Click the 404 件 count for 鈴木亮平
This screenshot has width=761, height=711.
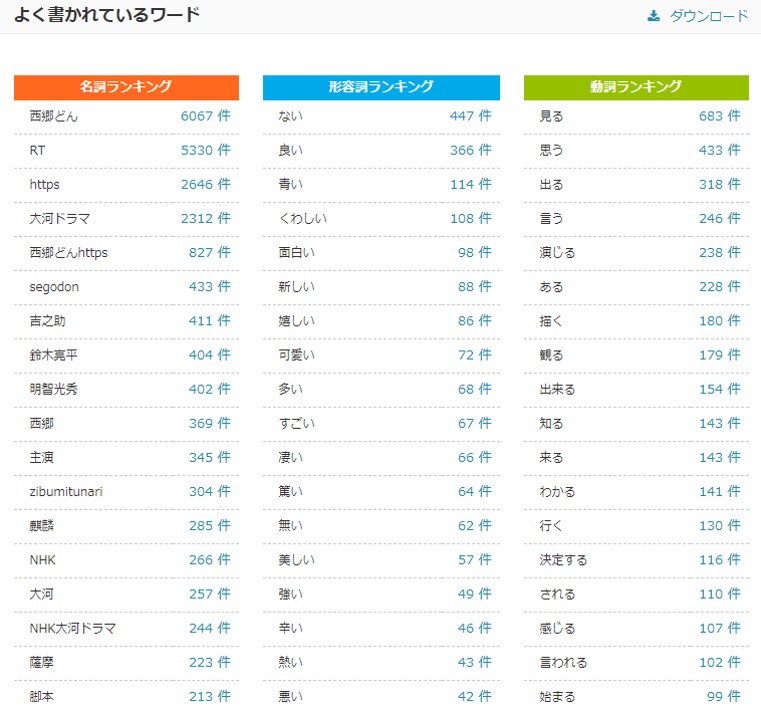(209, 355)
